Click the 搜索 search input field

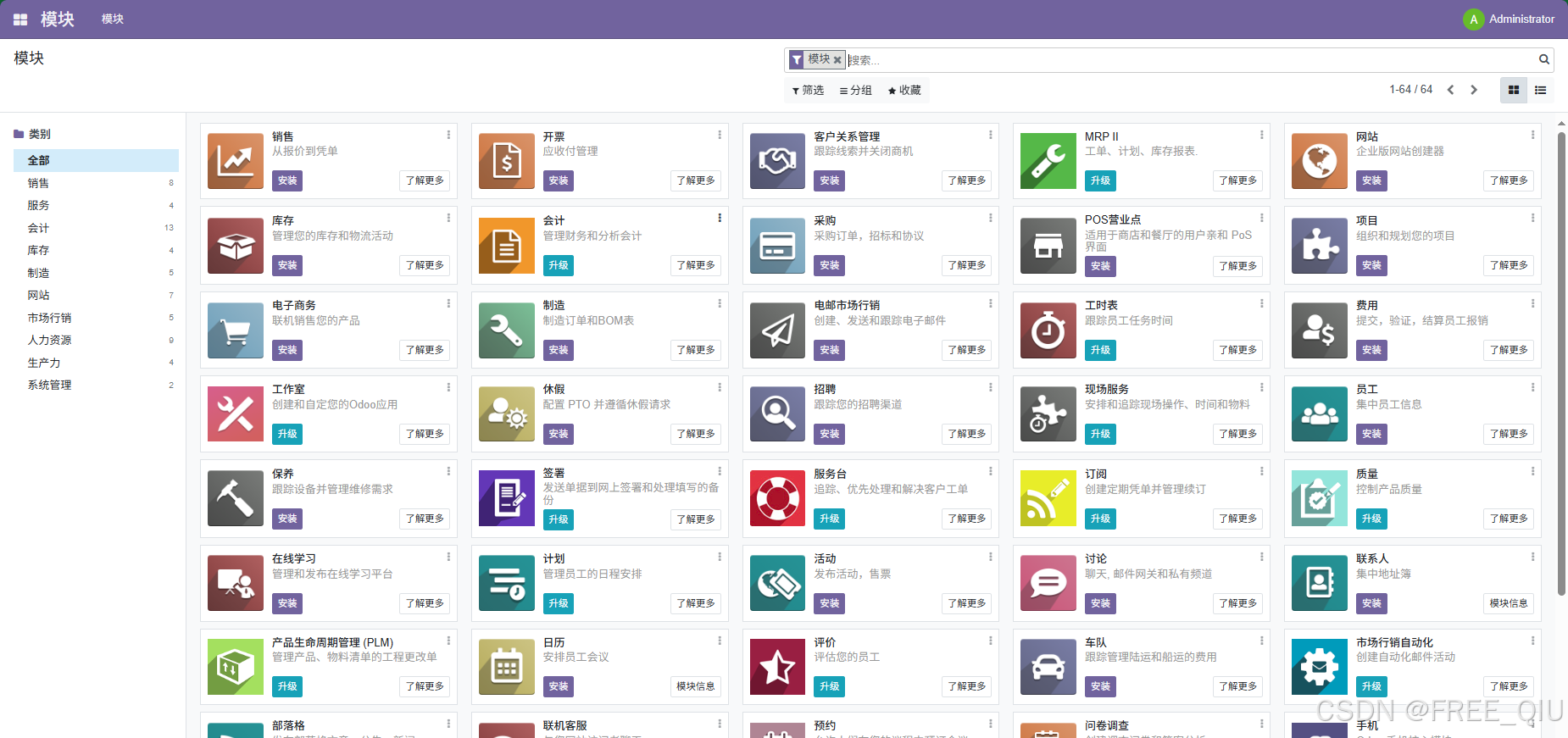pos(1191,60)
